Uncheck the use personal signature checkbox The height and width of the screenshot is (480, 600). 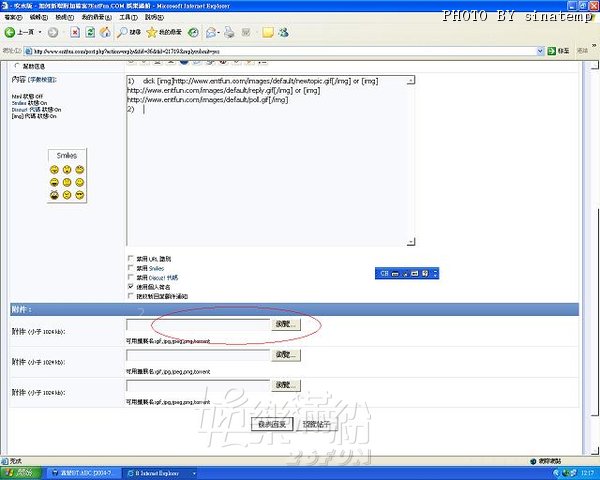pyautogui.click(x=130, y=287)
